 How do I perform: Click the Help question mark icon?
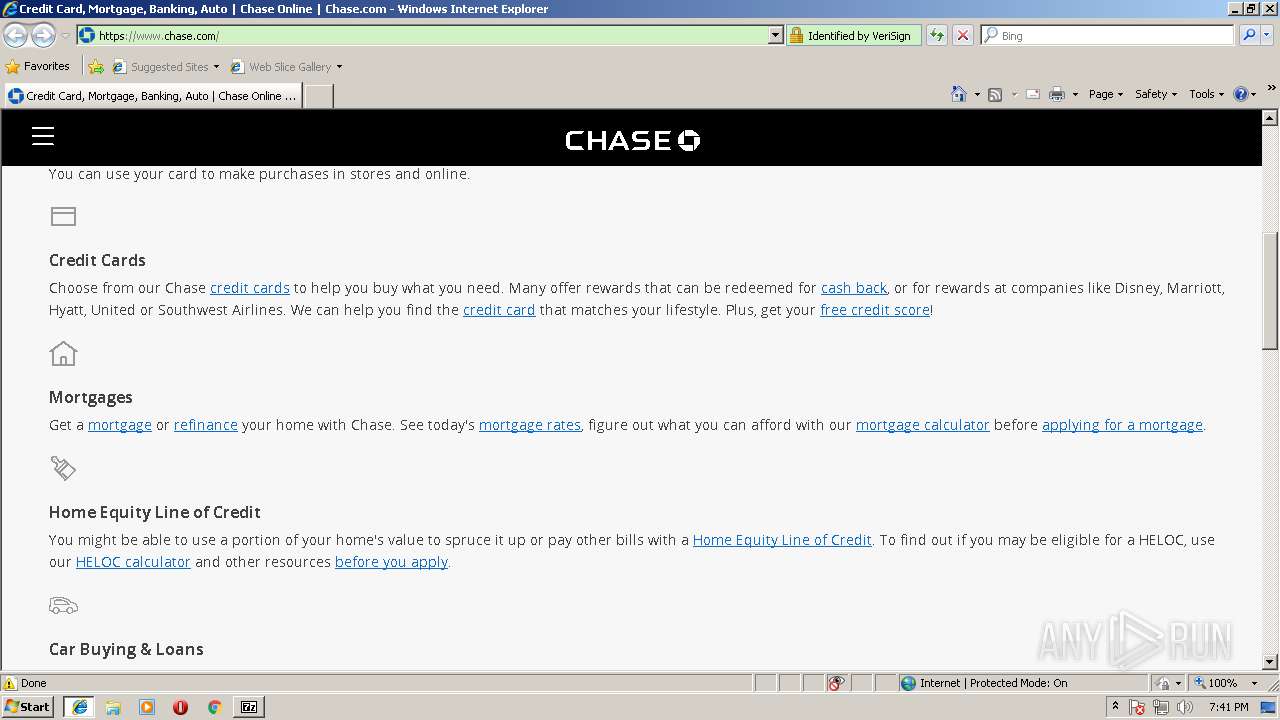[1241, 94]
